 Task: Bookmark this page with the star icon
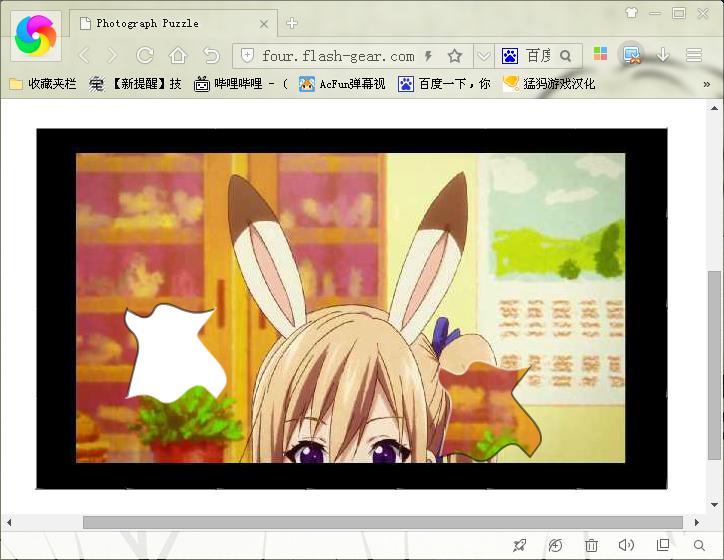[x=455, y=56]
